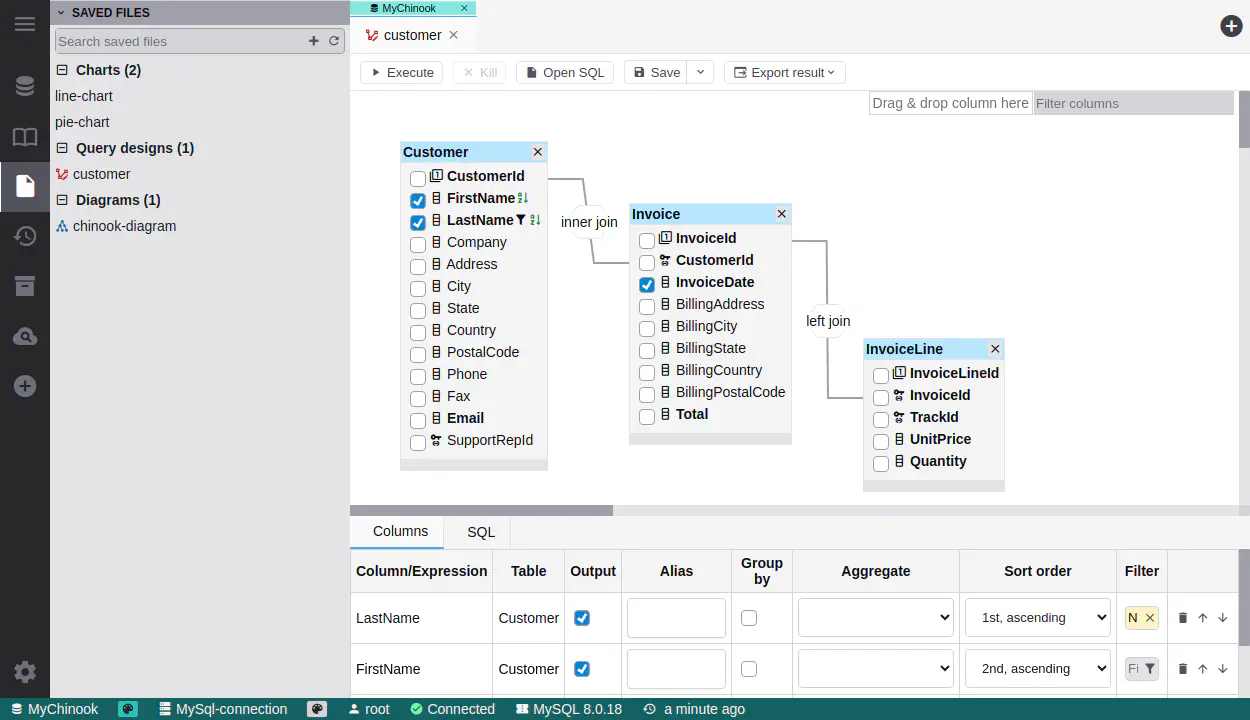1250x720 pixels.
Task: Collapse the Charts group in saved files
Action: pos(62,70)
